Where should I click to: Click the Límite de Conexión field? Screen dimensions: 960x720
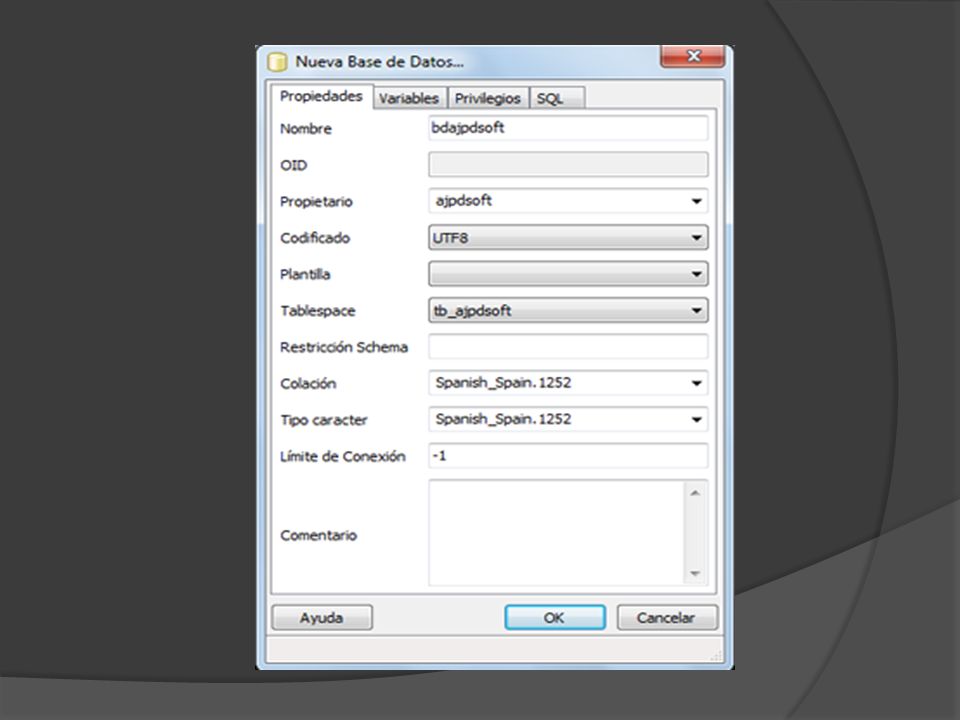pos(568,456)
